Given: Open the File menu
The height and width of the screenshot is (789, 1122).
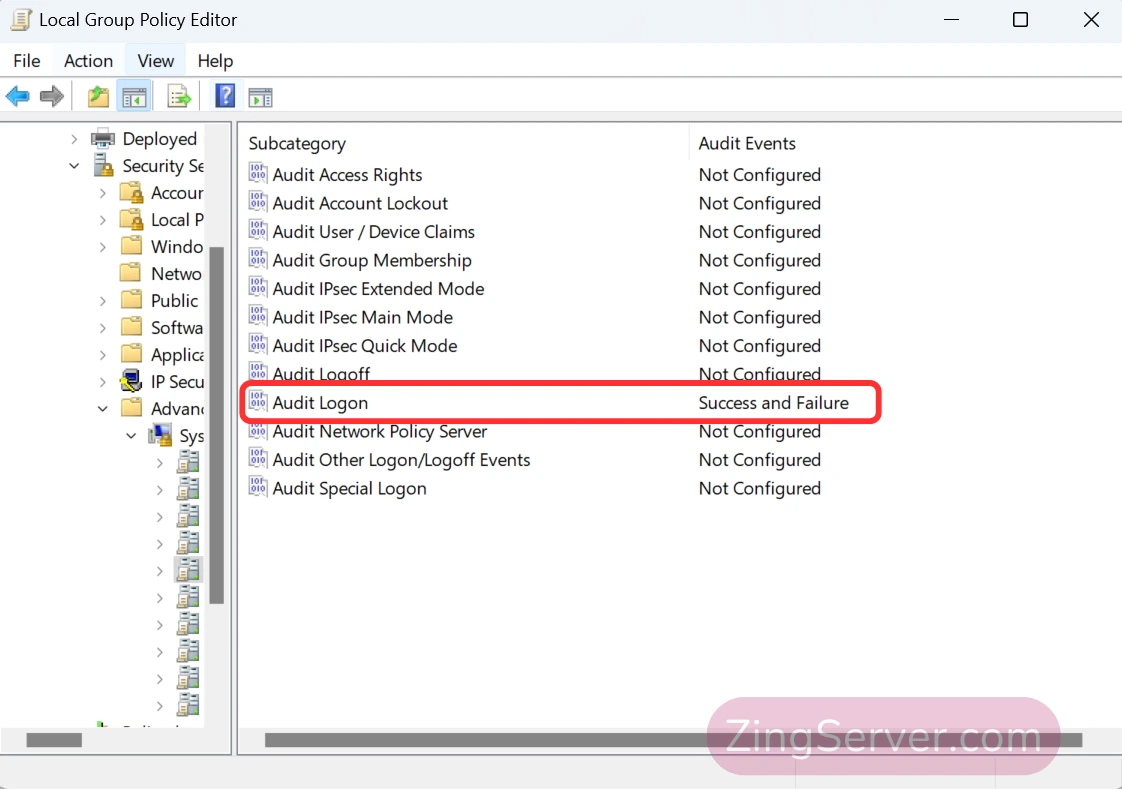Looking at the screenshot, I should (x=27, y=61).
